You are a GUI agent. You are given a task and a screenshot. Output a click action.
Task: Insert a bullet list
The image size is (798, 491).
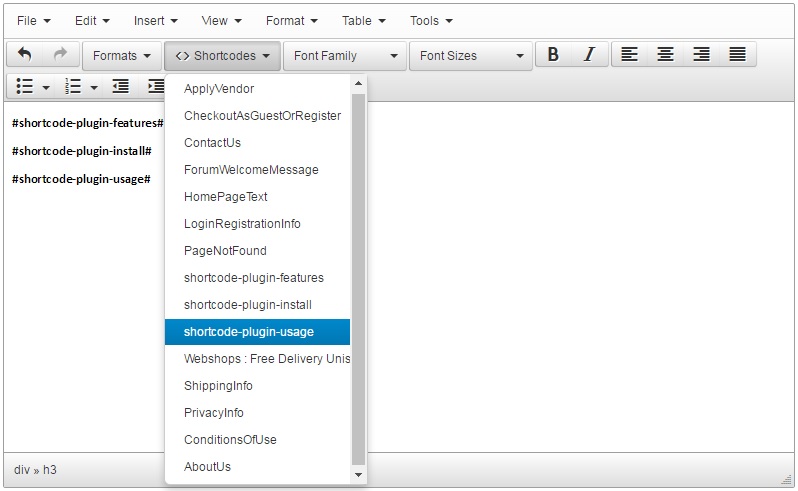(26, 87)
